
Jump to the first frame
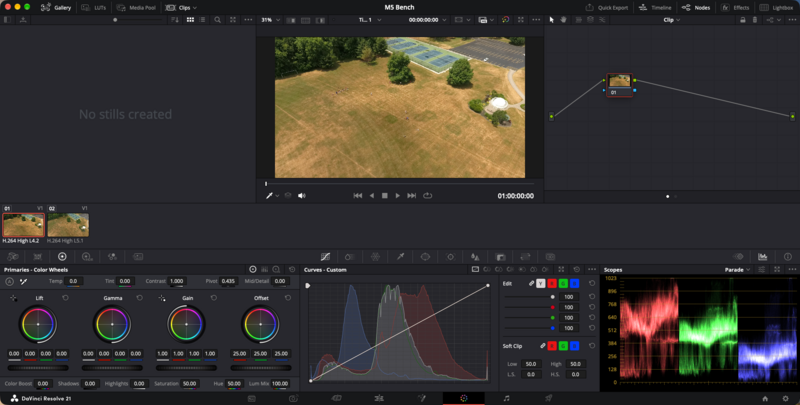(358, 196)
